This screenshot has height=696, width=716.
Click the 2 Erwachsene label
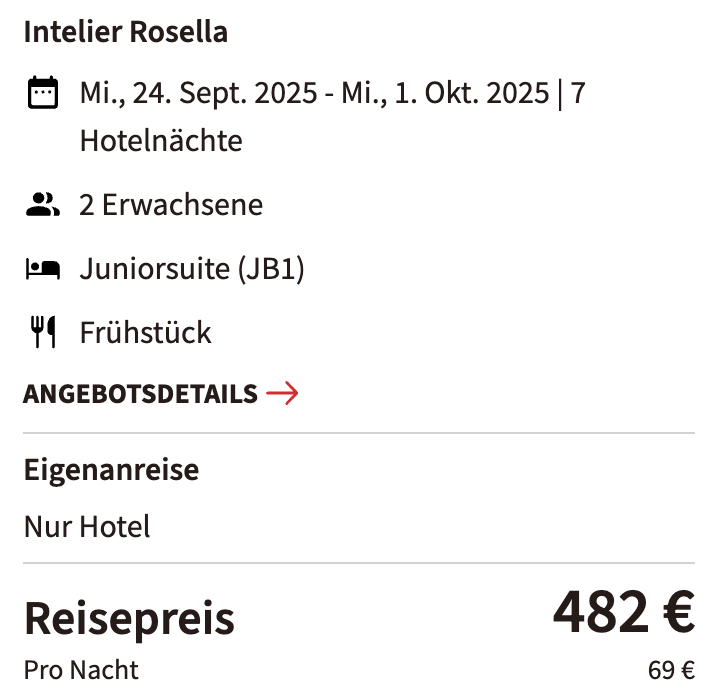coord(171,205)
